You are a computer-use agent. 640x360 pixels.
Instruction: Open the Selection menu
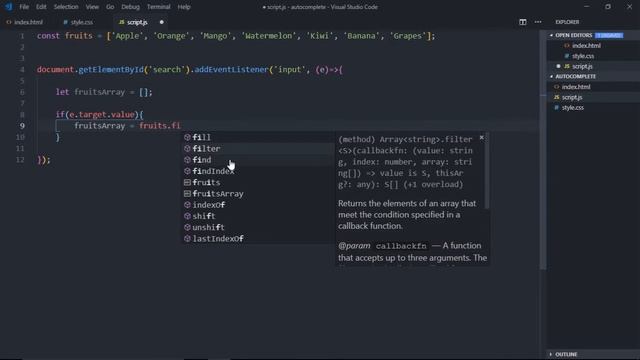tap(66, 7)
